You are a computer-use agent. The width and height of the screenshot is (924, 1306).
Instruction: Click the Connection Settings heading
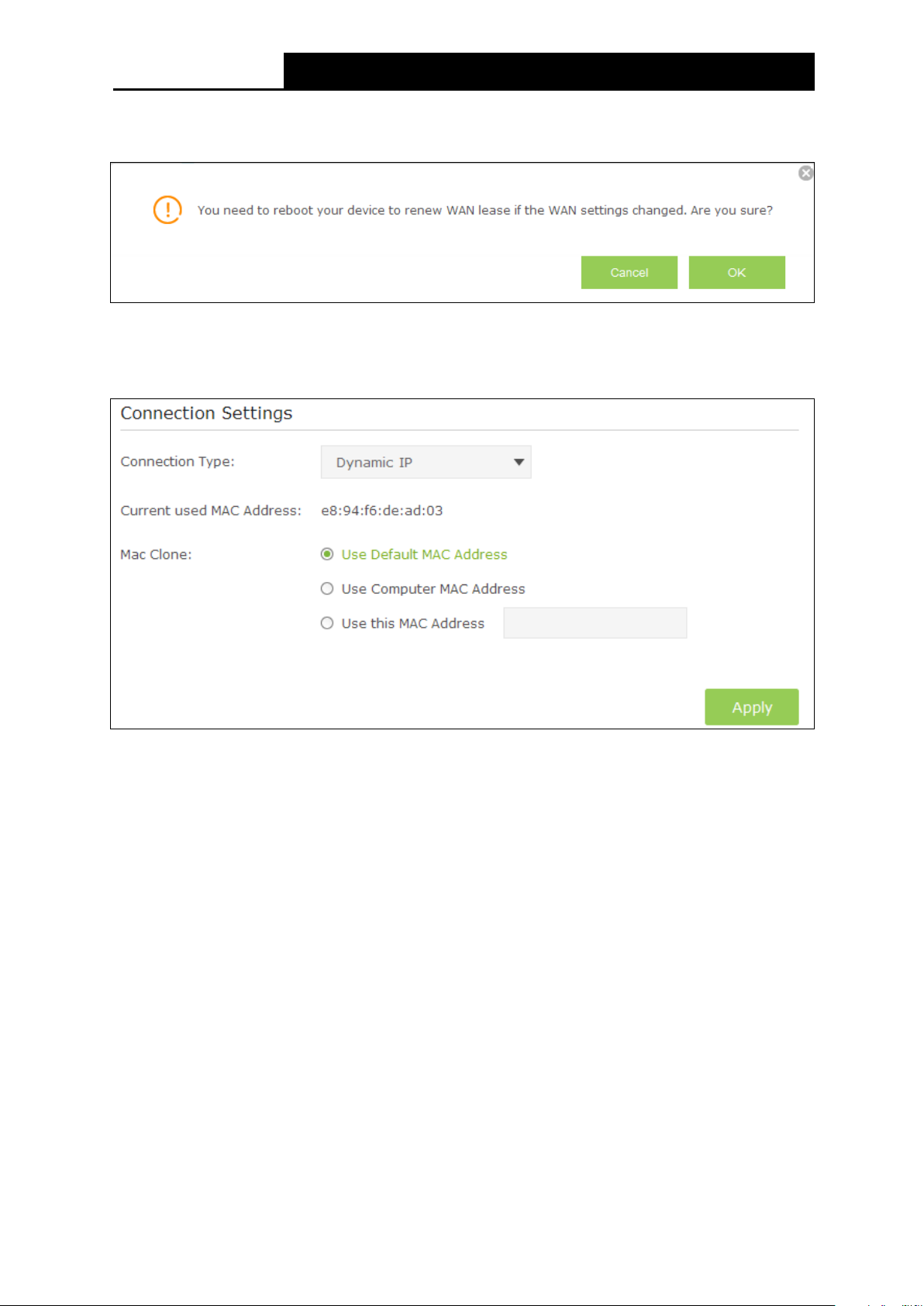coord(206,413)
